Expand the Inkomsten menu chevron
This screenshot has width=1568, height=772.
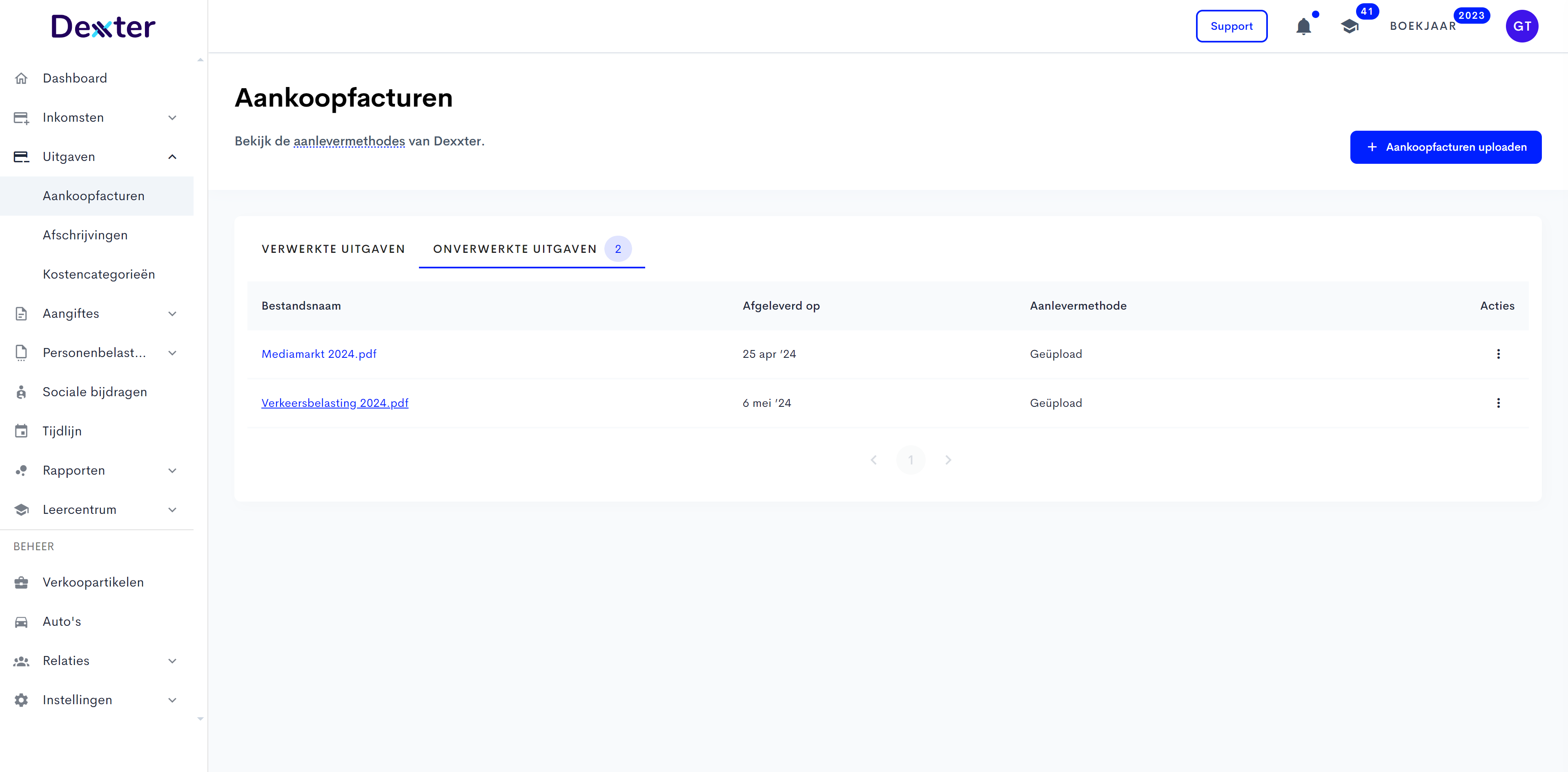click(172, 118)
